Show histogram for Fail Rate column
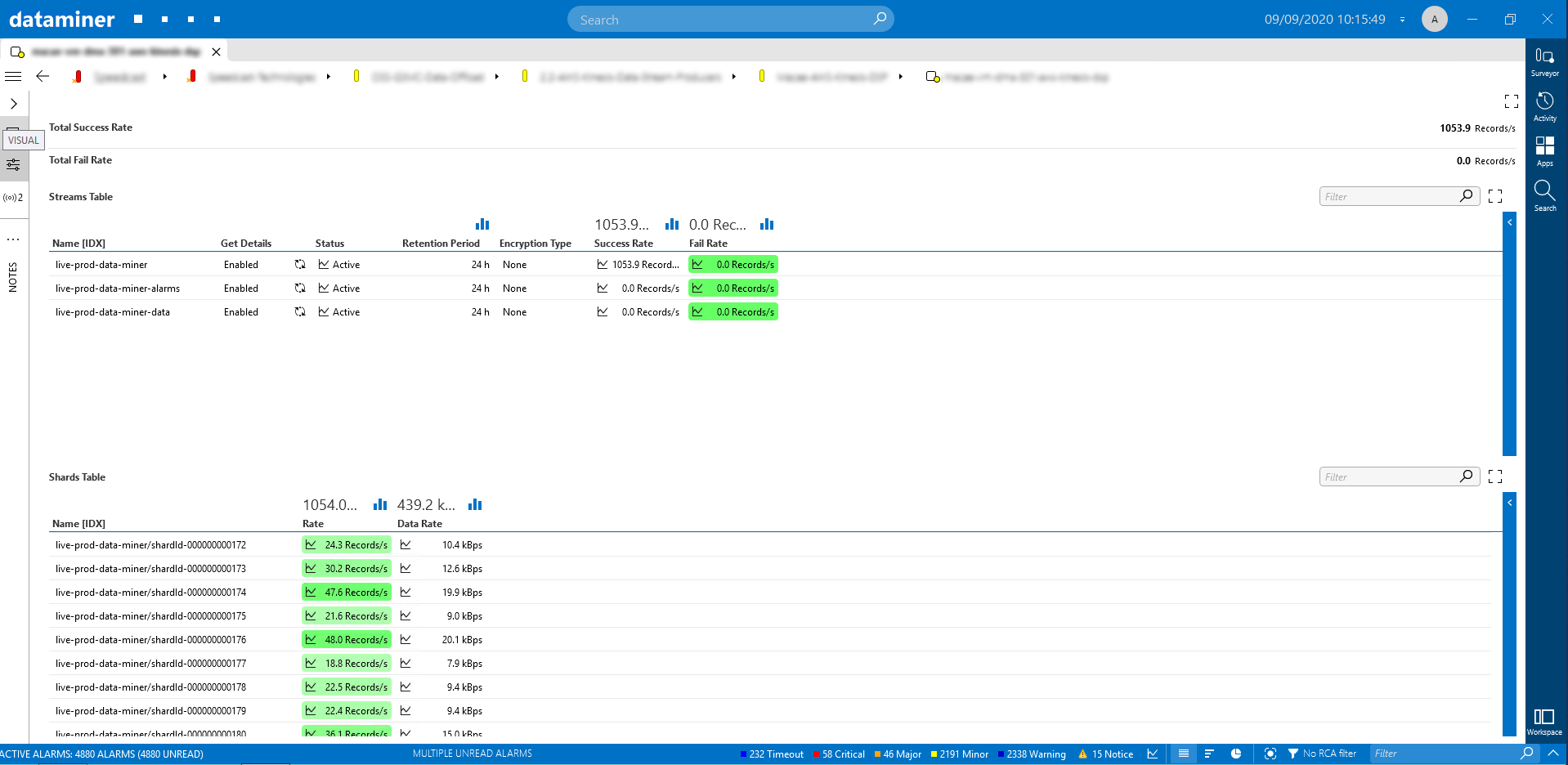 [x=767, y=224]
